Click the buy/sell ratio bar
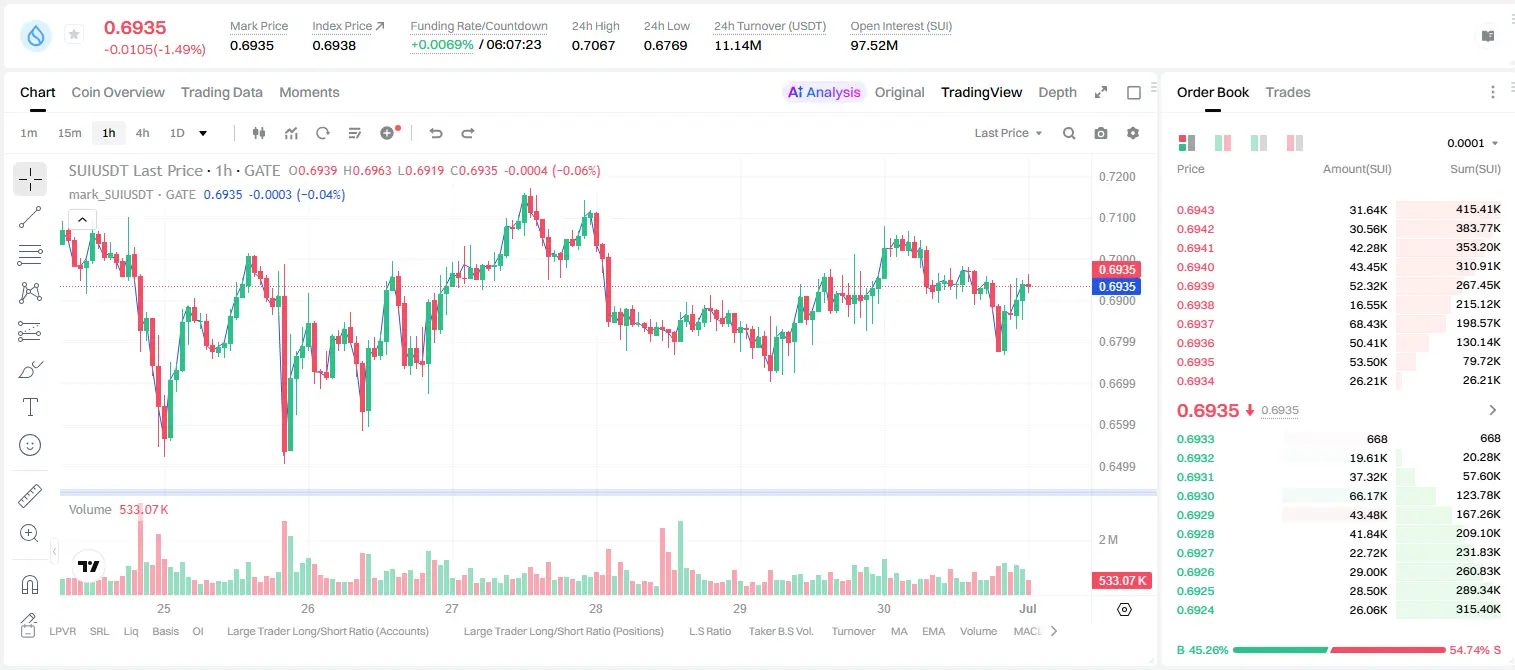This screenshot has width=1515, height=670. (x=1339, y=650)
